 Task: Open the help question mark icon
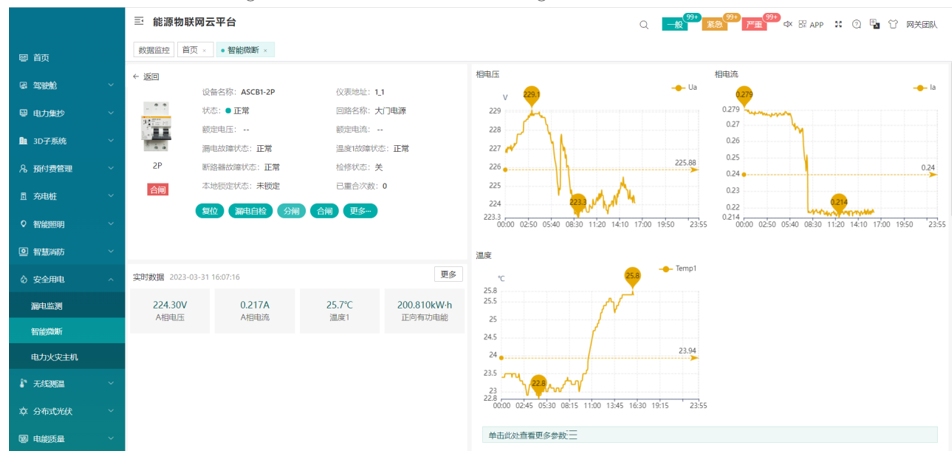tap(857, 24)
